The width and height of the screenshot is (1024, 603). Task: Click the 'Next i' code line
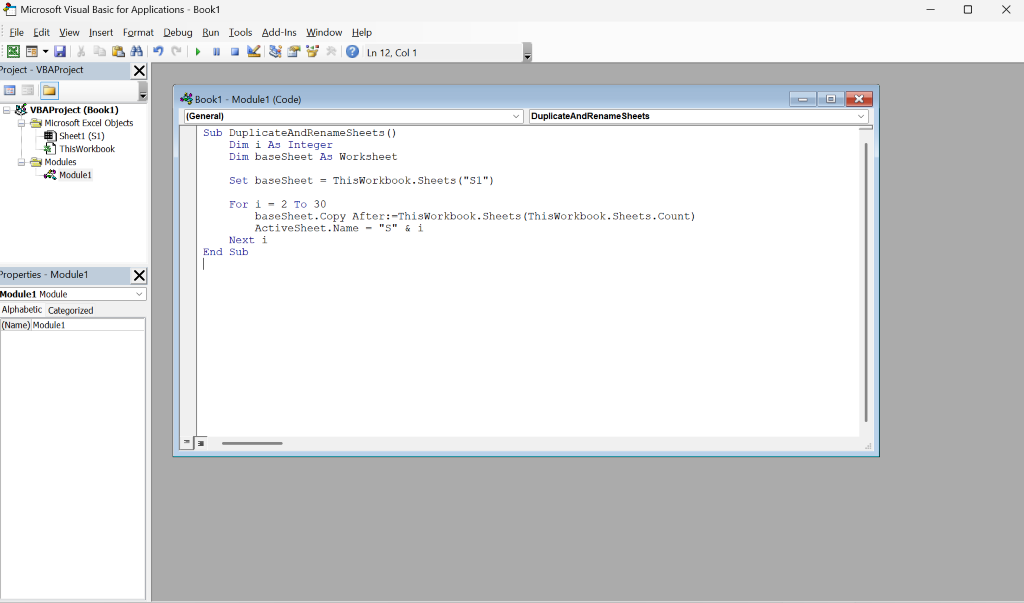[248, 240]
